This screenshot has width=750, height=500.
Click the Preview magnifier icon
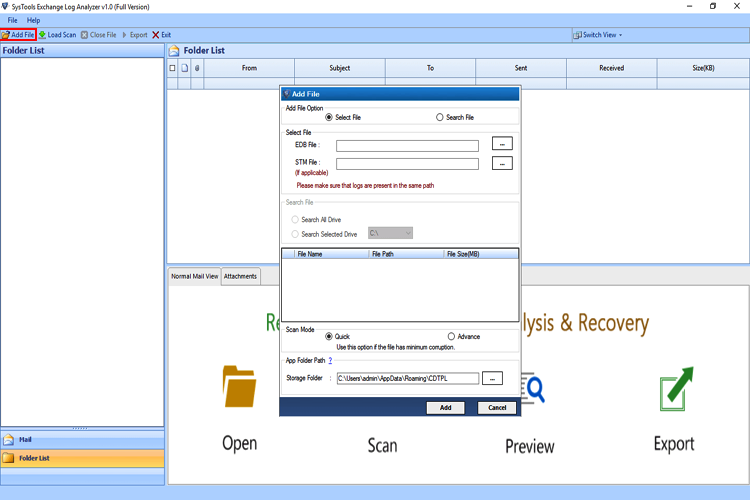[533, 388]
